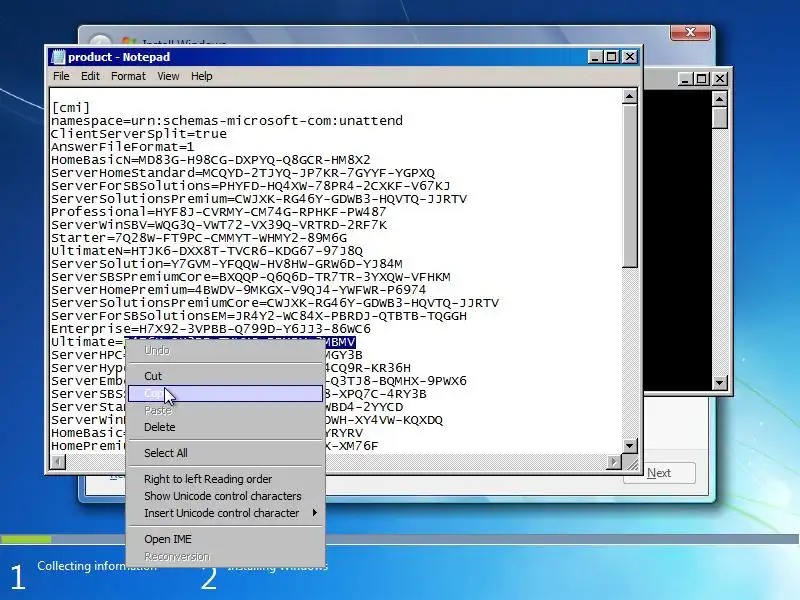
Task: Open the View menu in Notepad
Action: [x=168, y=76]
